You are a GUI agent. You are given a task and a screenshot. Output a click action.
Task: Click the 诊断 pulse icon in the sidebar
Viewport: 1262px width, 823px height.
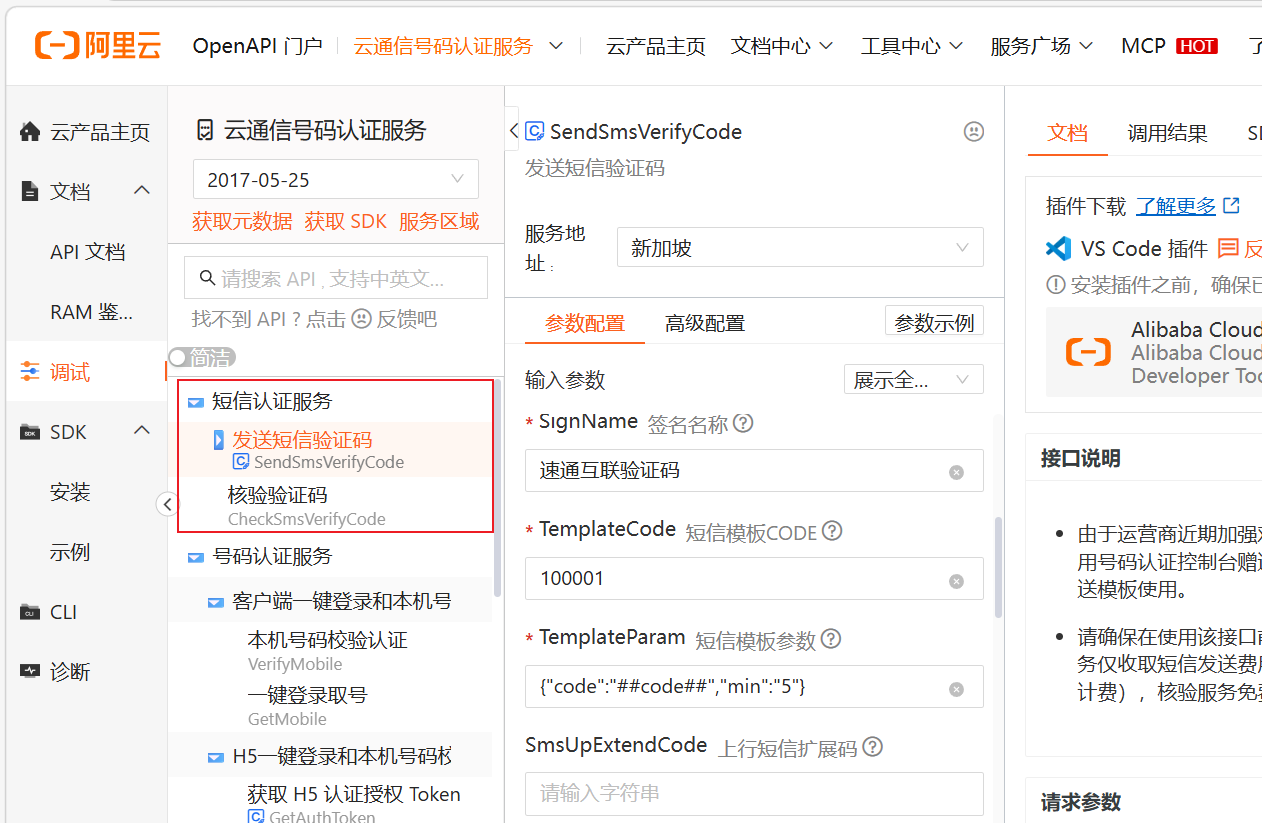(30, 671)
